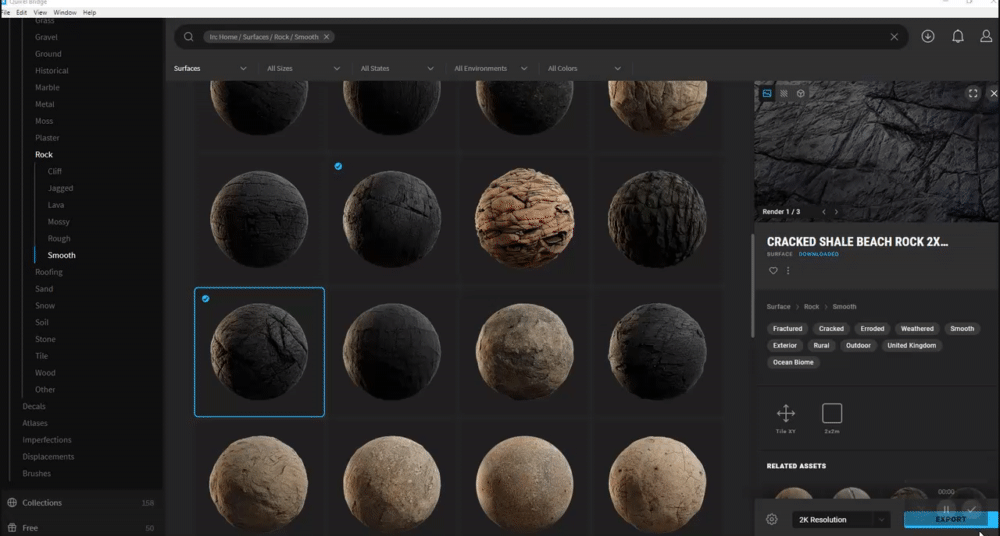Open the Decals category
This screenshot has height=536, width=1000.
tap(34, 406)
